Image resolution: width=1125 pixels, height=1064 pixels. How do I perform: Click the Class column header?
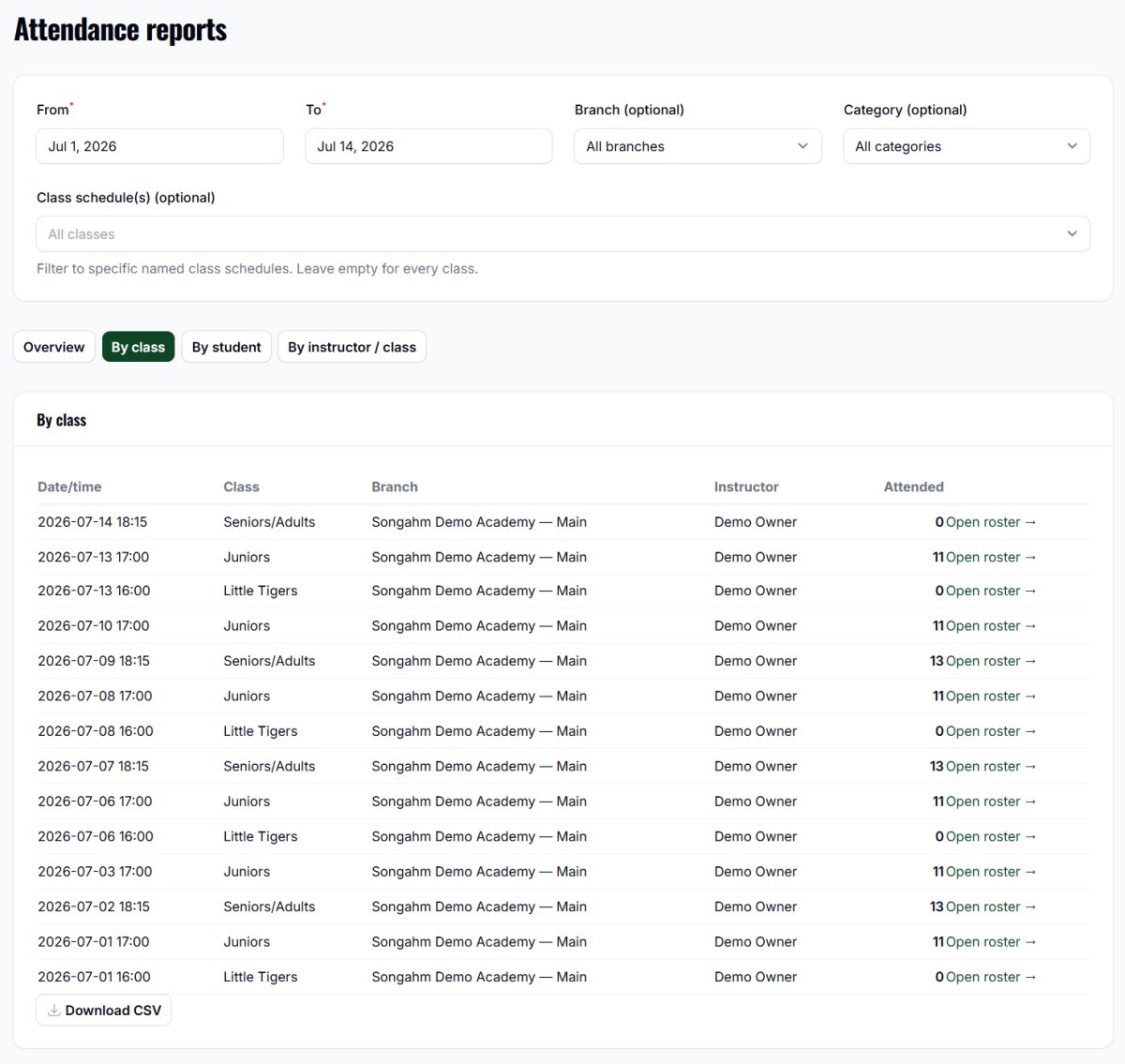coord(241,487)
